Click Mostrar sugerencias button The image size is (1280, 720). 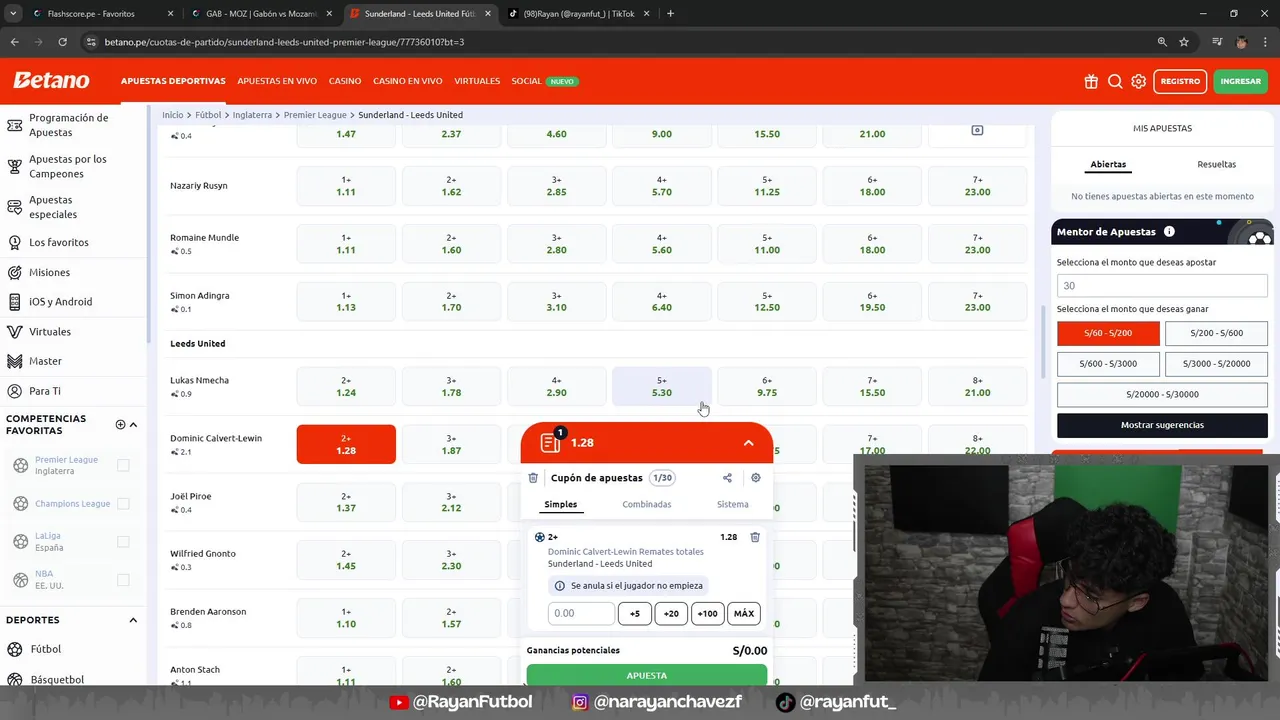point(1162,425)
